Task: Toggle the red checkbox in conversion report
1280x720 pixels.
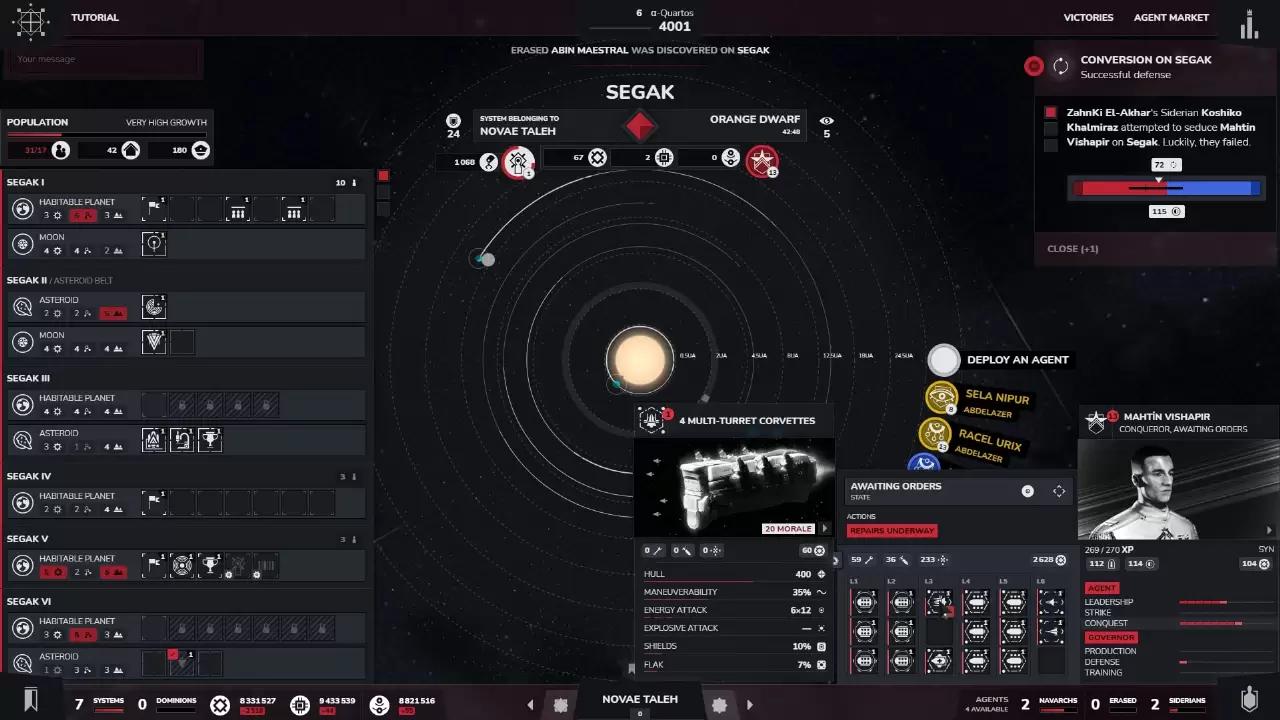Action: pos(1051,113)
